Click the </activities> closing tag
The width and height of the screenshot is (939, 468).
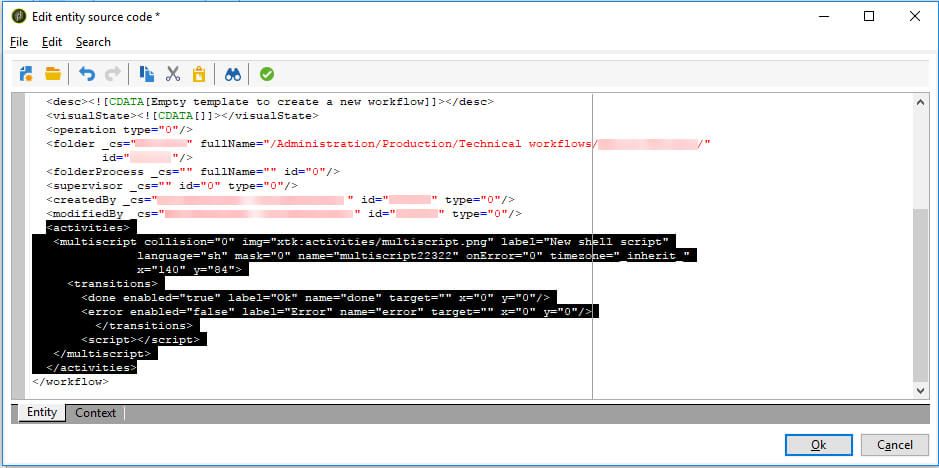coord(92,368)
